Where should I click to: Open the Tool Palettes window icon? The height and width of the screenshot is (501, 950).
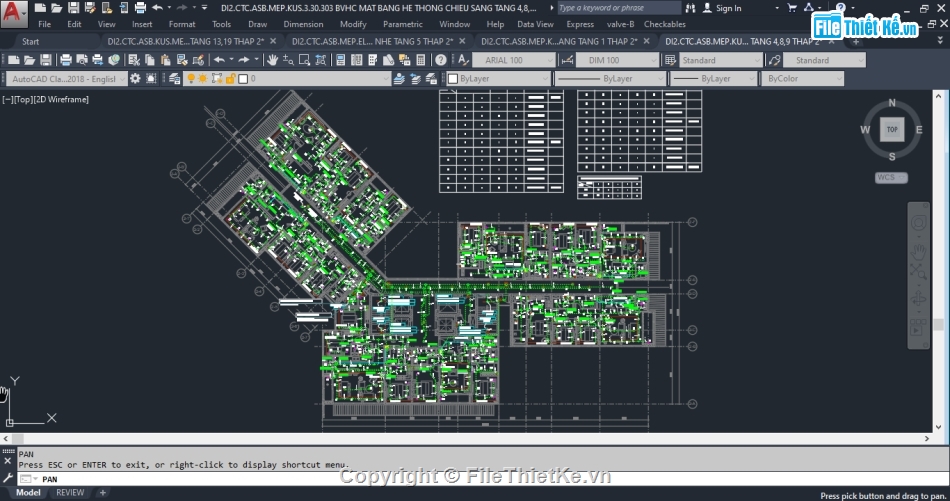[373, 60]
